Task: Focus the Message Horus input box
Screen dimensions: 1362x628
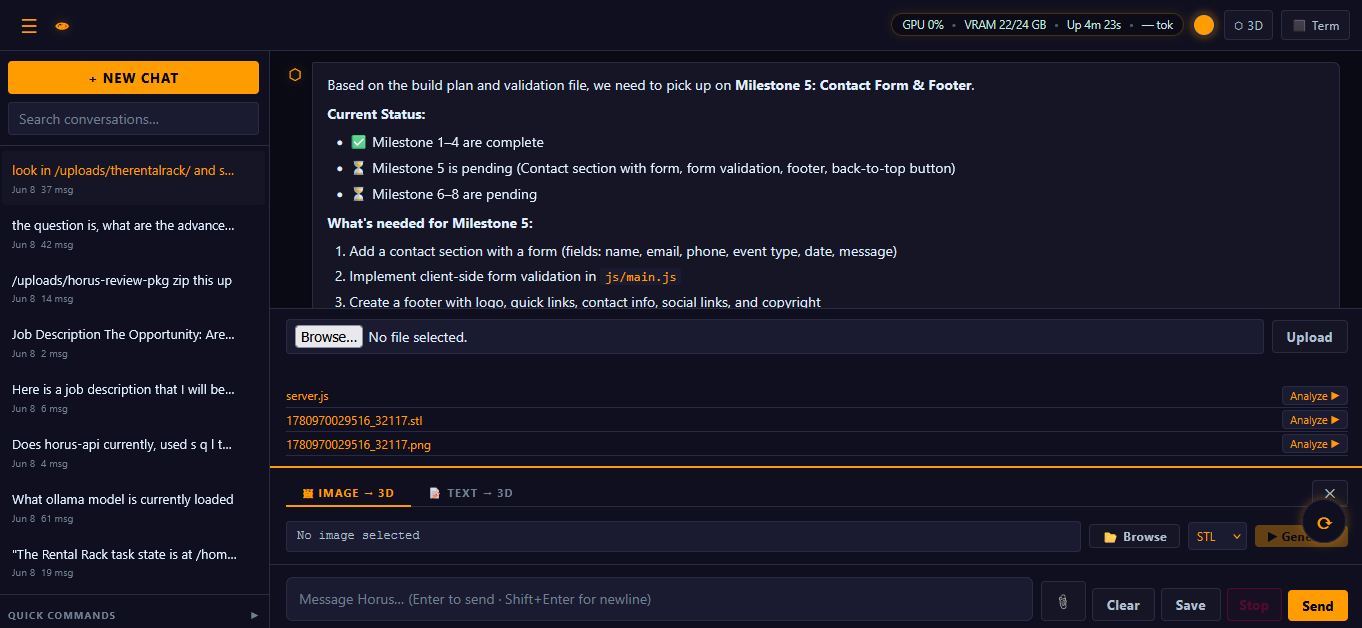Action: coord(659,599)
